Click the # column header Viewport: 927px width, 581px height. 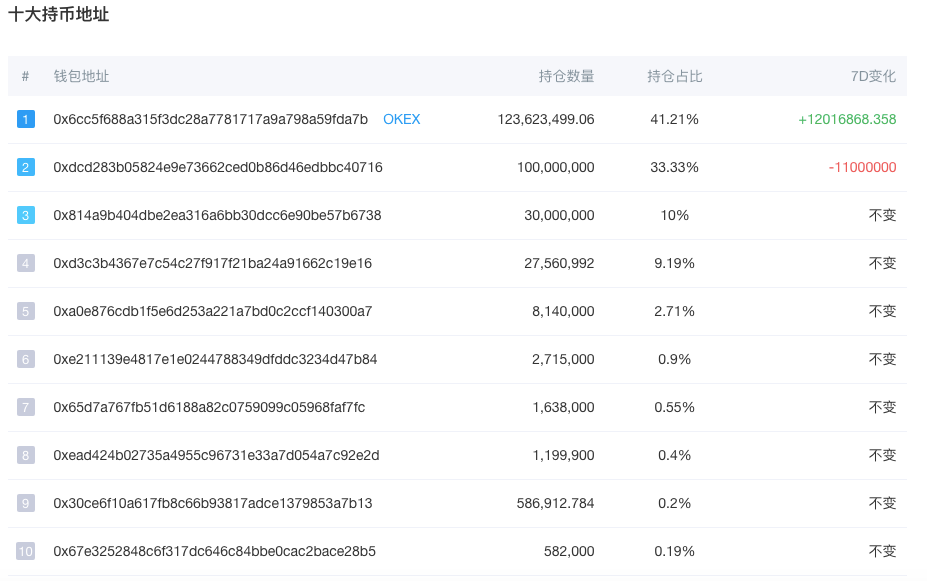click(x=25, y=76)
